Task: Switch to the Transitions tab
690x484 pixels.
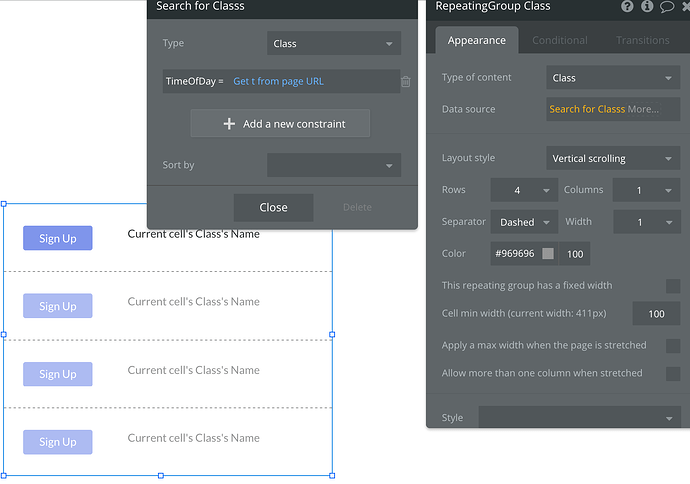Action: tap(642, 40)
